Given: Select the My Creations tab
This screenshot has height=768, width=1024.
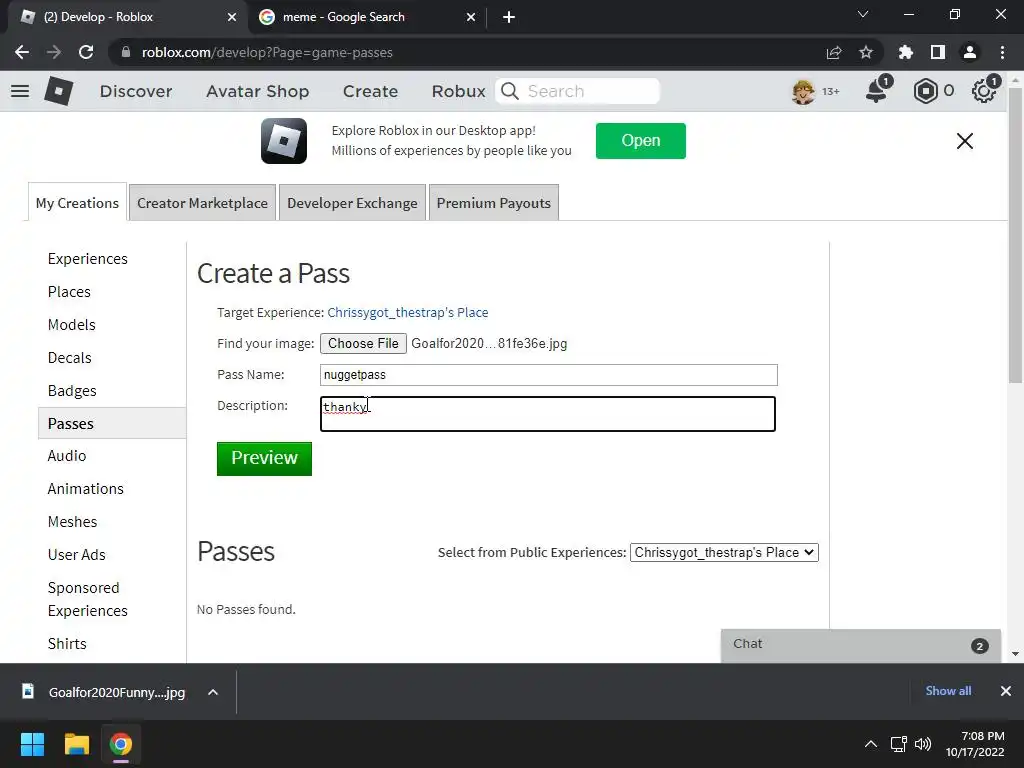Looking at the screenshot, I should click(x=77, y=202).
